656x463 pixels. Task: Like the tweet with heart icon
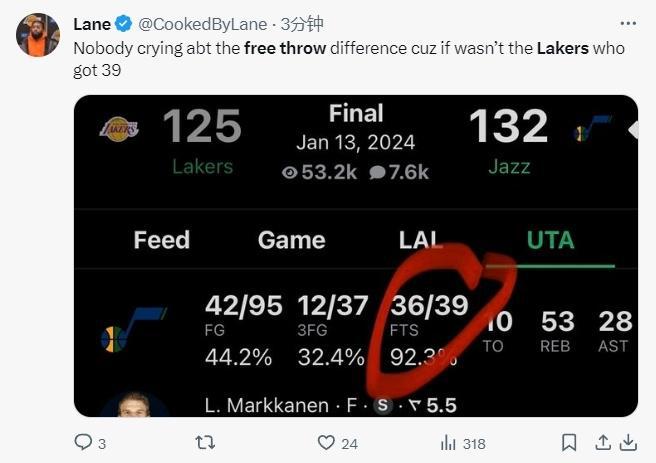point(326,443)
